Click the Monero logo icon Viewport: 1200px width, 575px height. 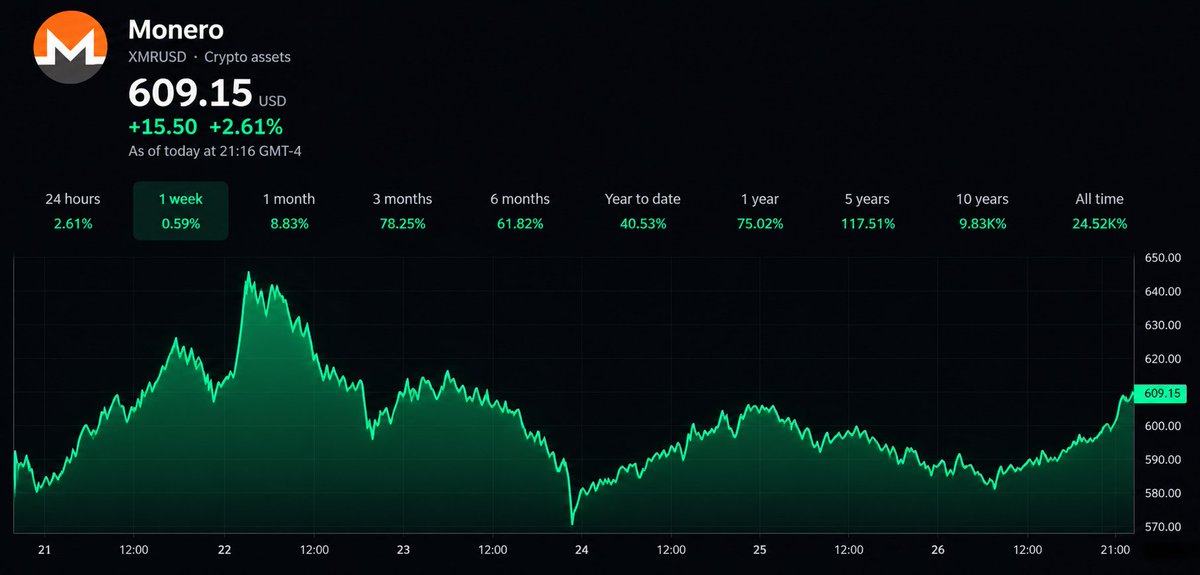(70, 48)
